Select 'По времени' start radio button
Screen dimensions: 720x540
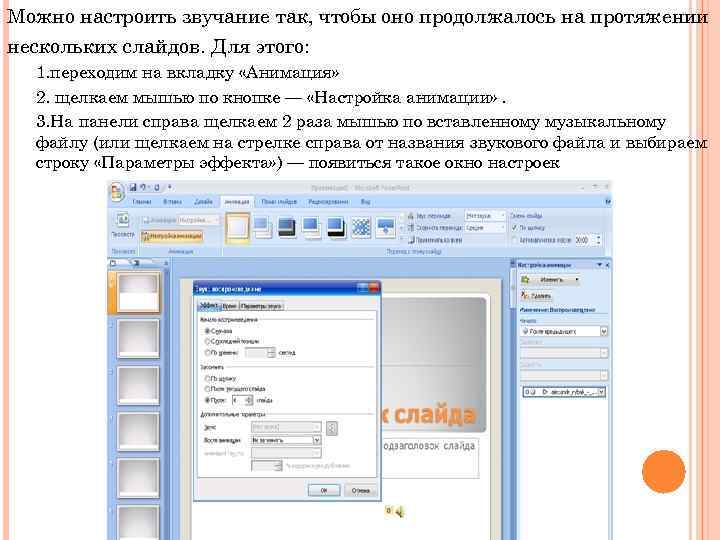pos(207,353)
